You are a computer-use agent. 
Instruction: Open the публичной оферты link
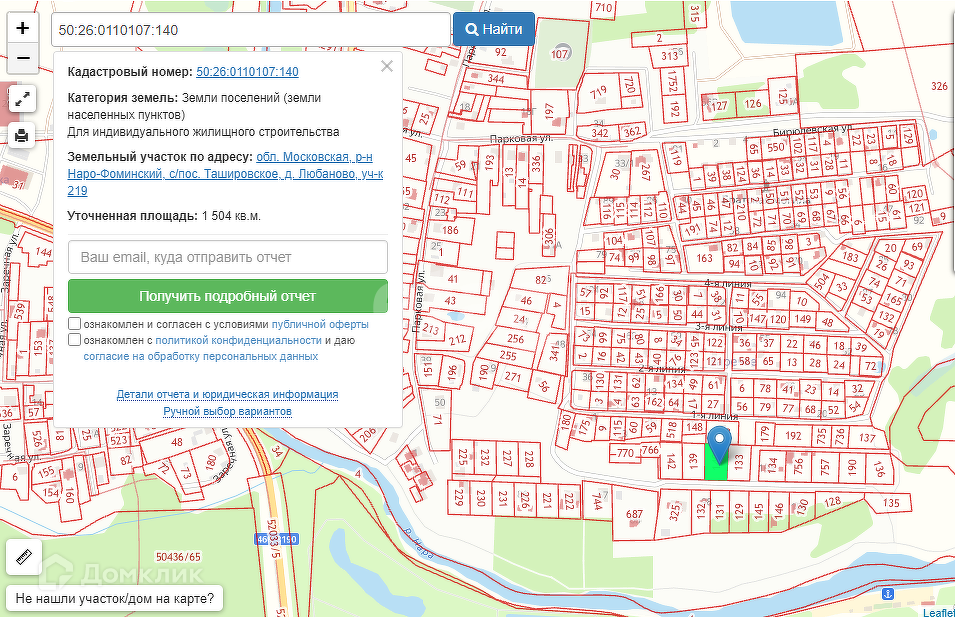(319, 325)
